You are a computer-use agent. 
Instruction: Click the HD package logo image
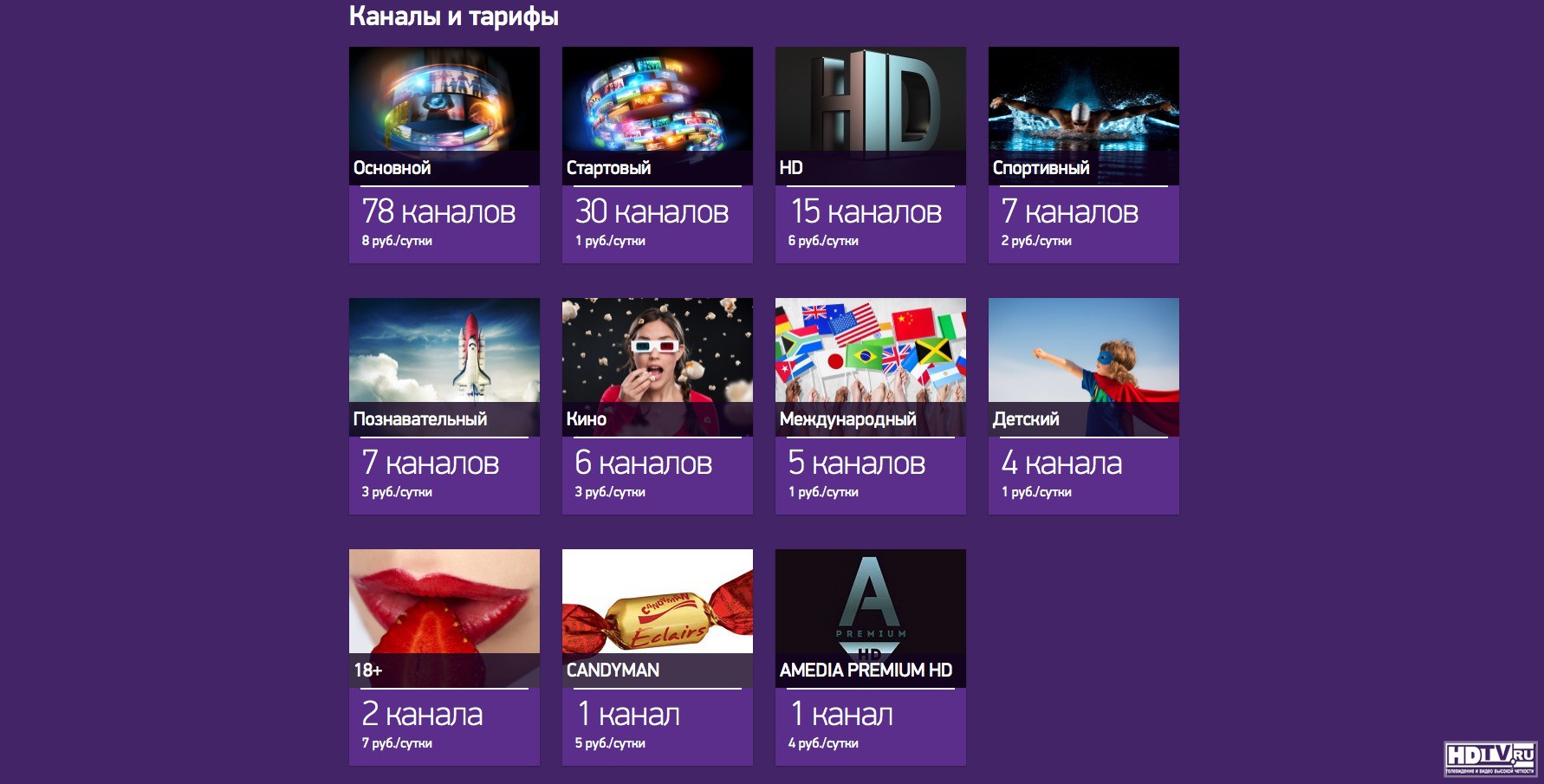[870, 115]
